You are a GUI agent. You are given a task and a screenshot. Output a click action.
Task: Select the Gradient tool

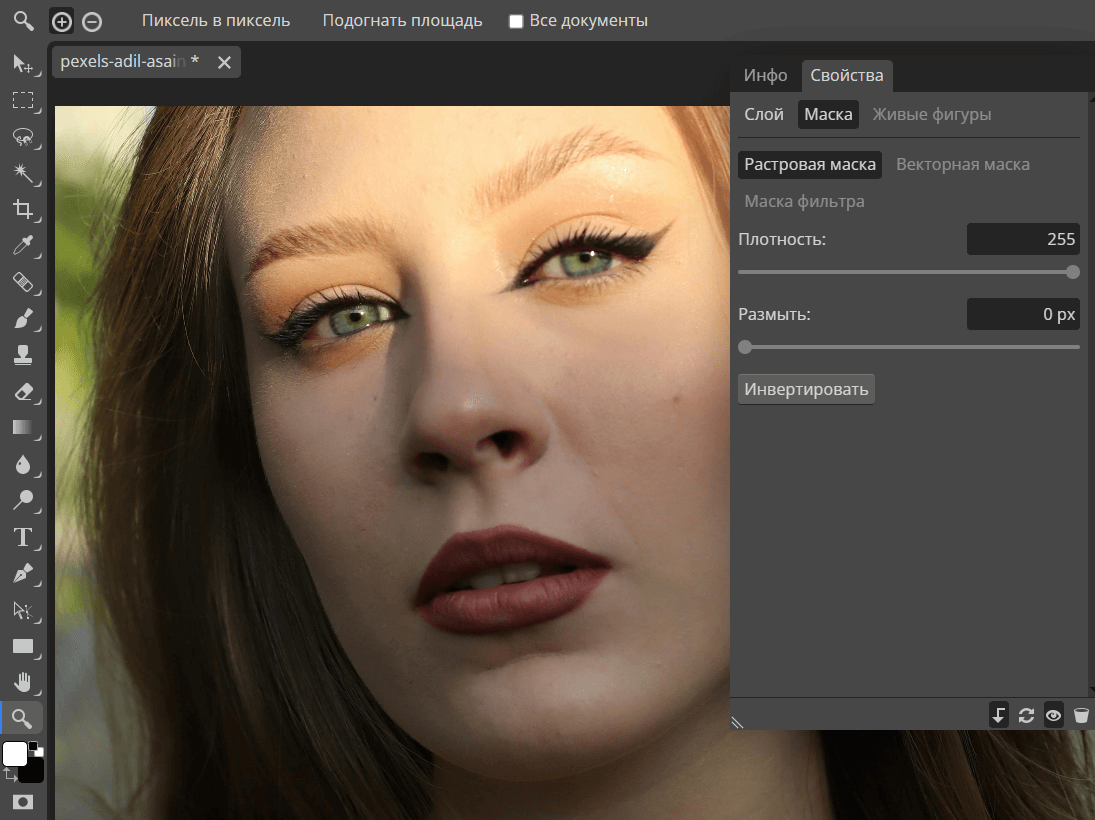23,428
